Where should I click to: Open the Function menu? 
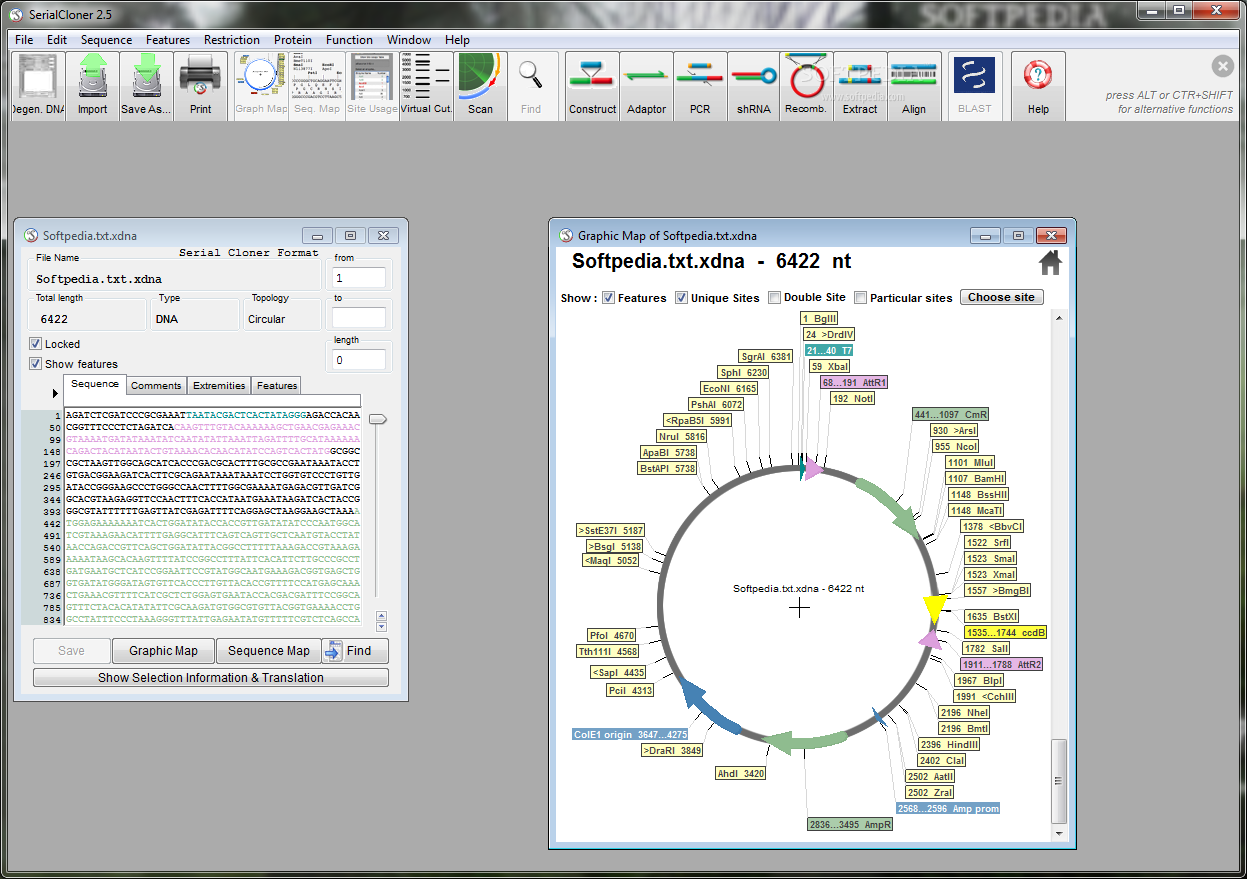click(350, 40)
